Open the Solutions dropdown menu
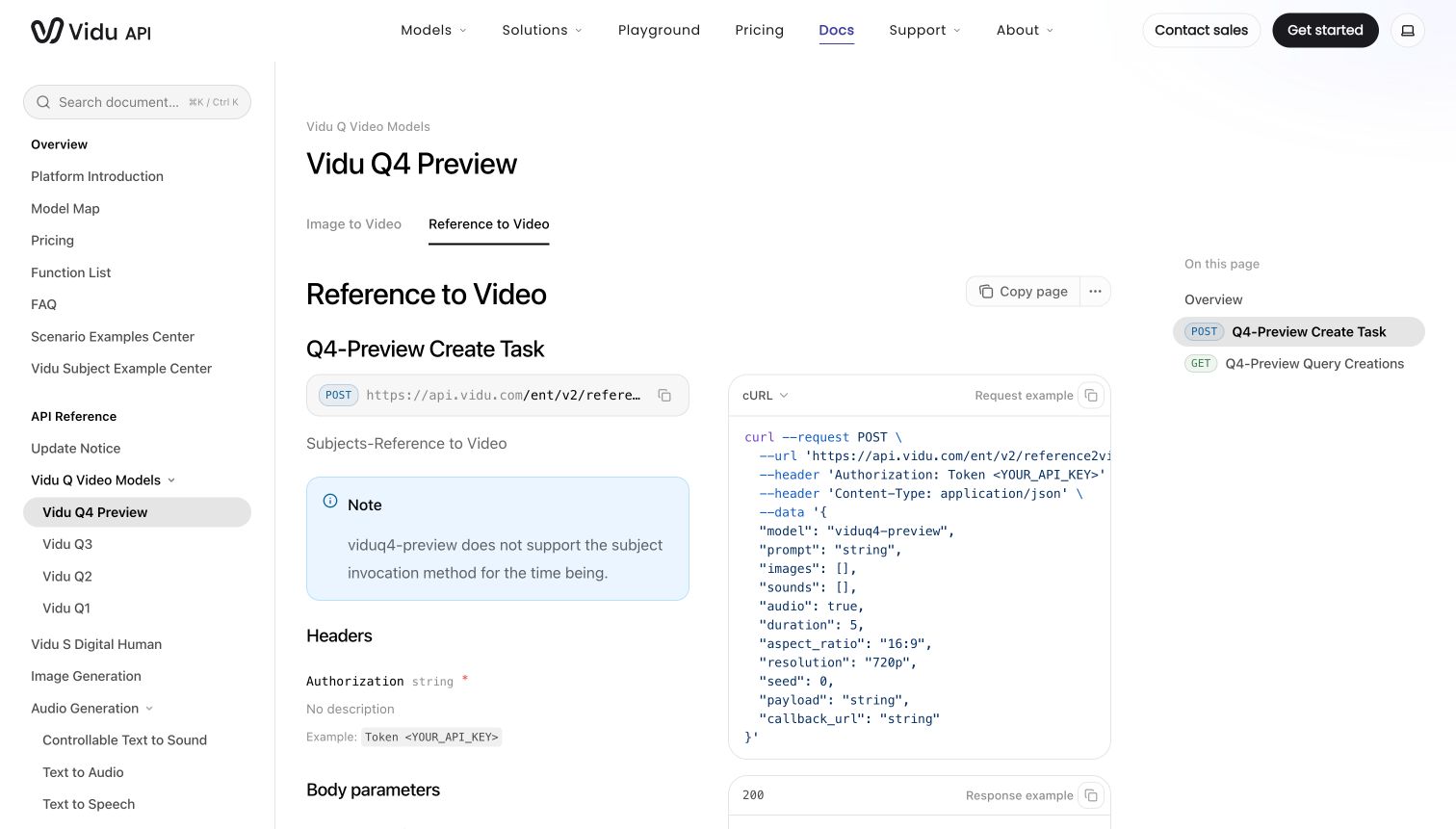This screenshot has width=1456, height=829. (542, 31)
